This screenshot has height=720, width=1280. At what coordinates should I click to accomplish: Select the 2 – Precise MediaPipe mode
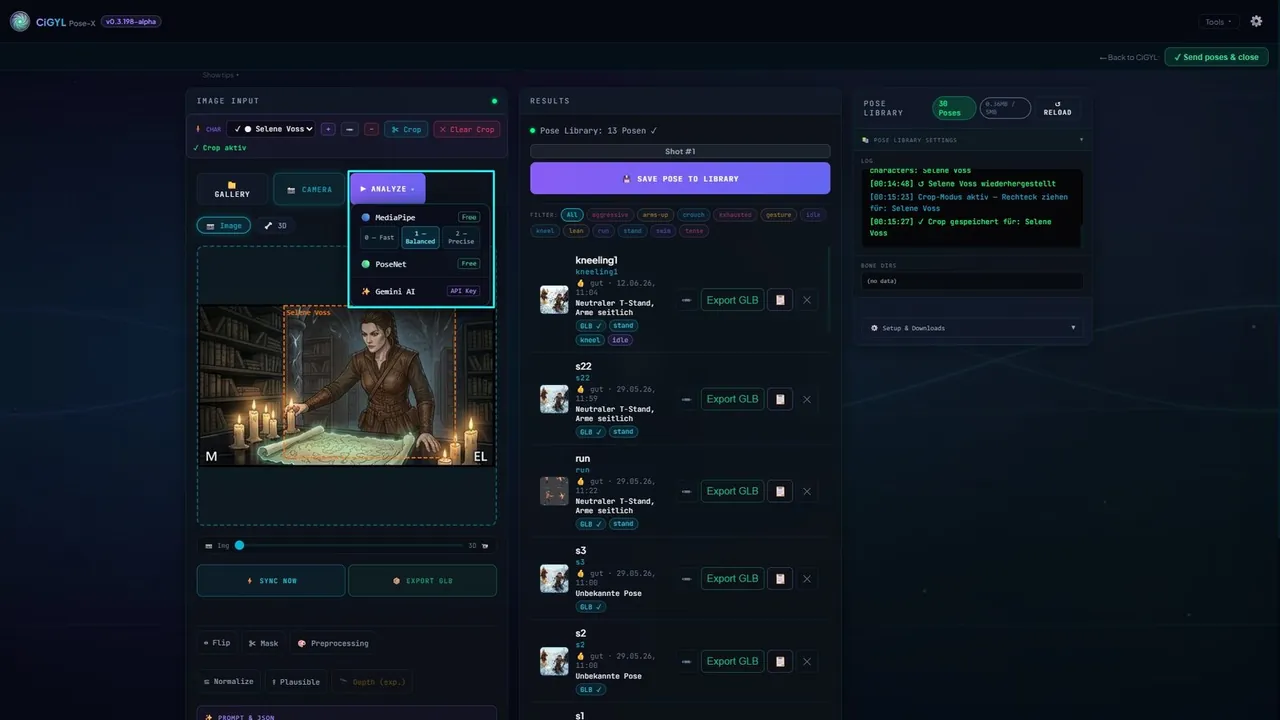460,237
